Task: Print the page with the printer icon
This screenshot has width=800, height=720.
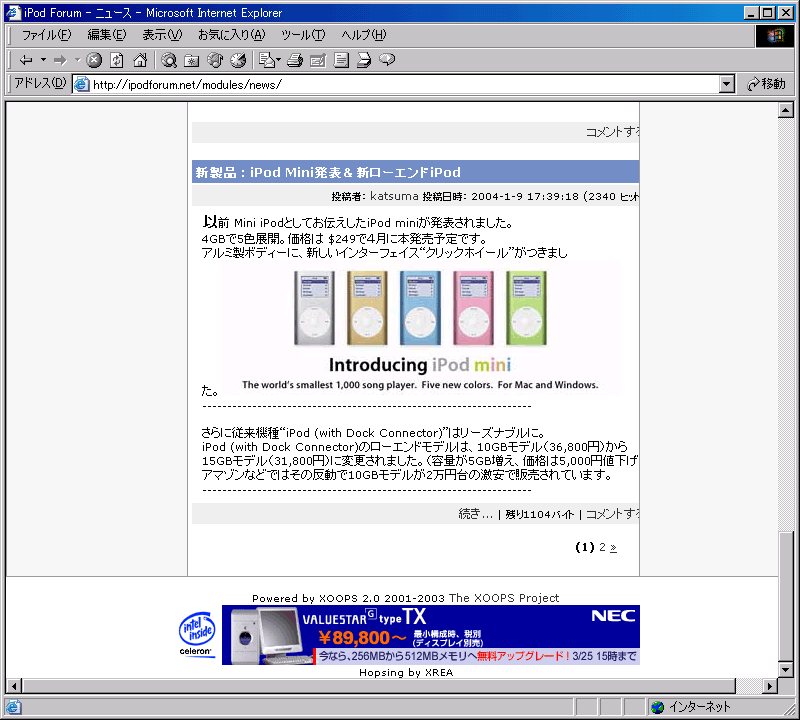Action: point(295,60)
